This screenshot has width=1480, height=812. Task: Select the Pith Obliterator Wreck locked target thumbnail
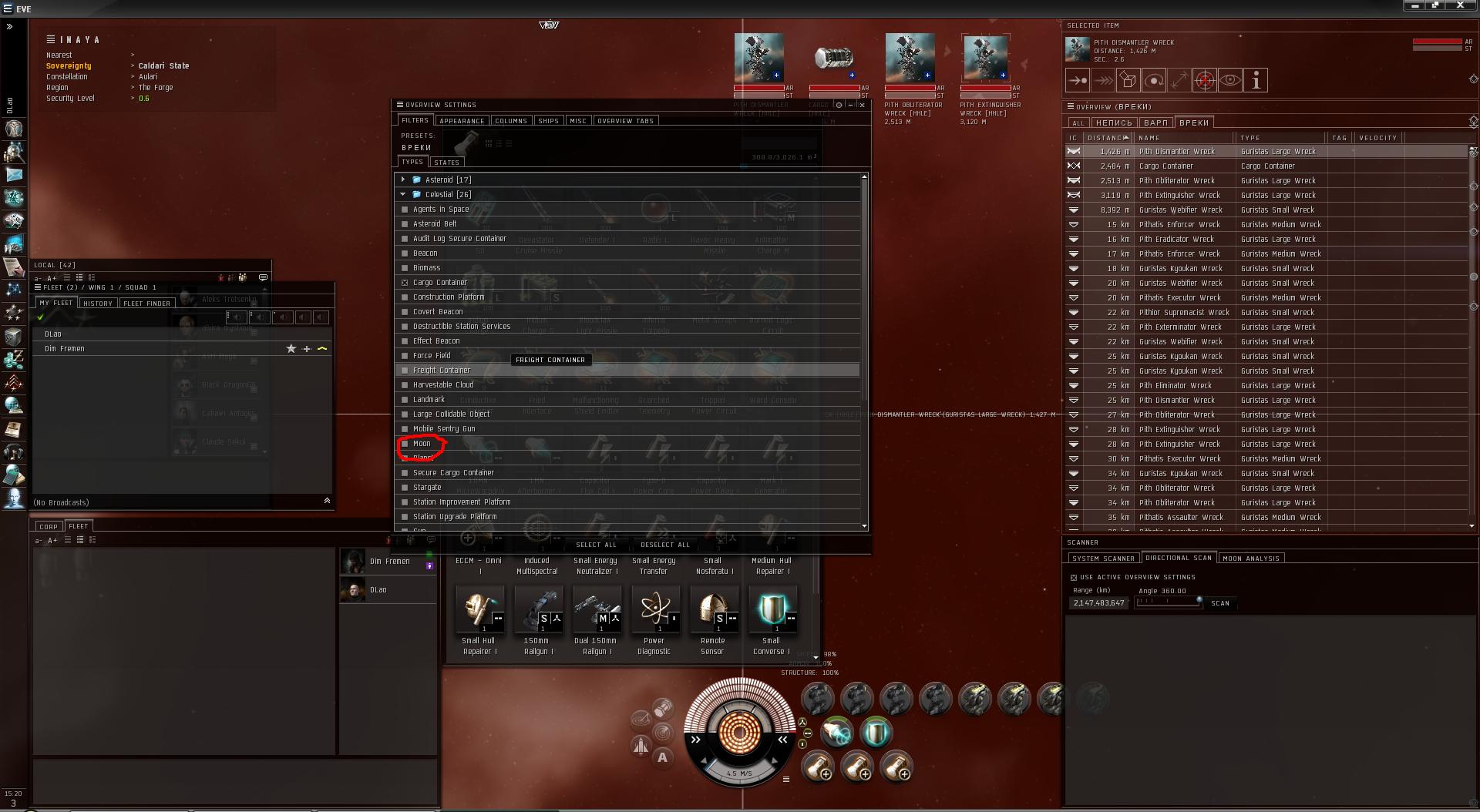(910, 57)
